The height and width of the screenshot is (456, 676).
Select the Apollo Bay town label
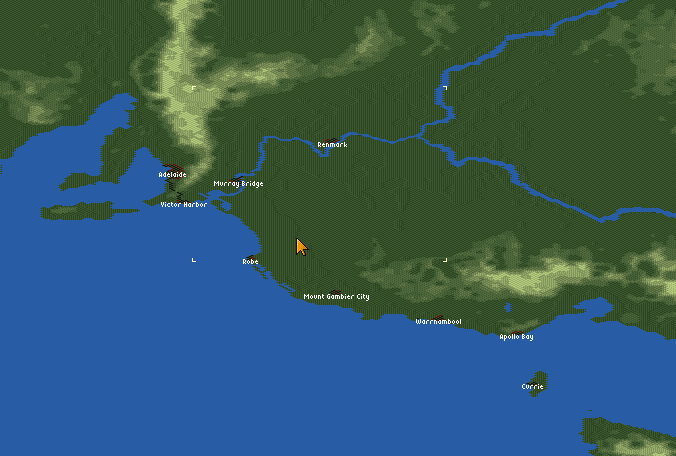[516, 337]
